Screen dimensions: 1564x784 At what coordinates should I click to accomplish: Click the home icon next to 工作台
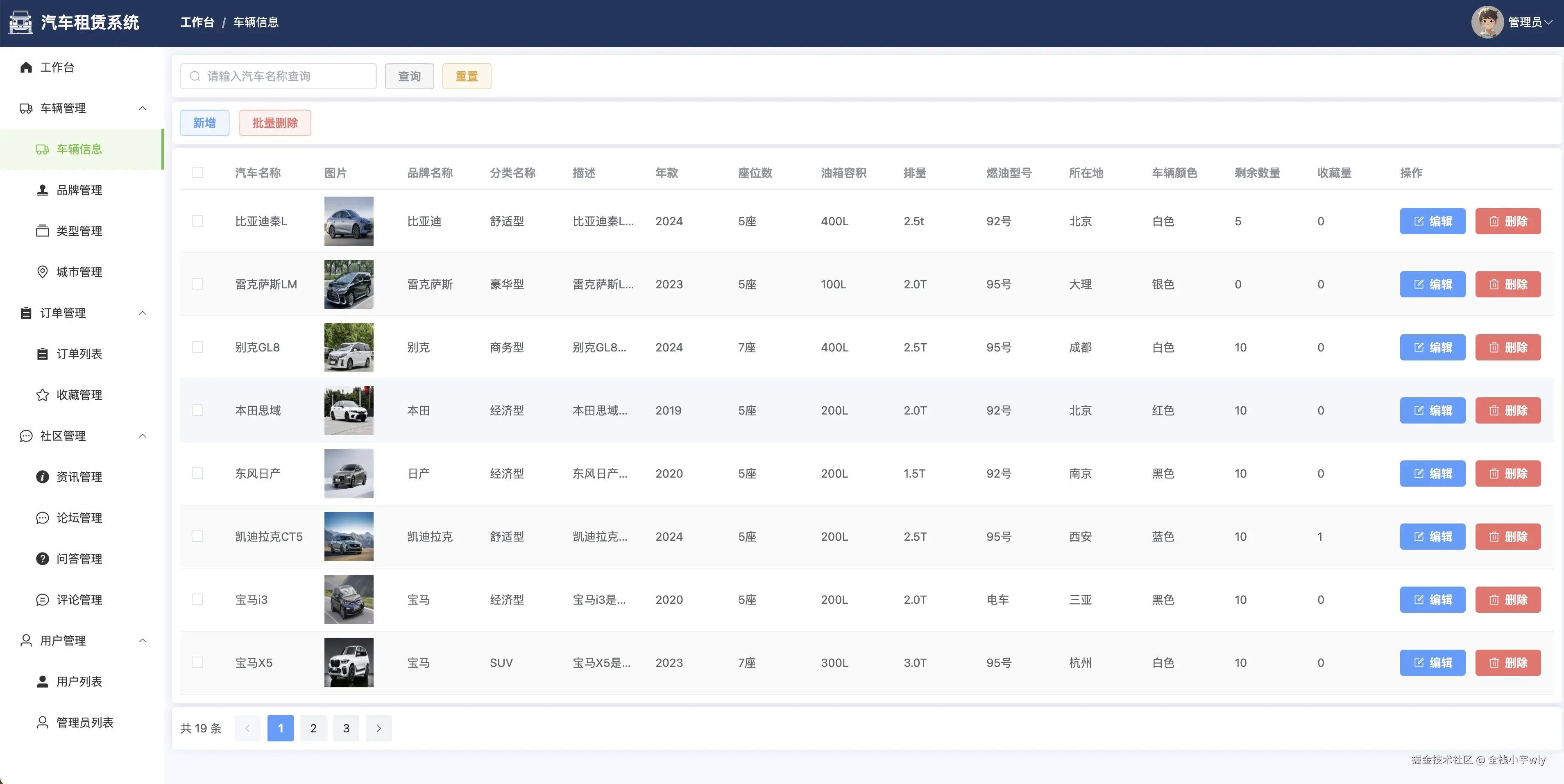25,68
